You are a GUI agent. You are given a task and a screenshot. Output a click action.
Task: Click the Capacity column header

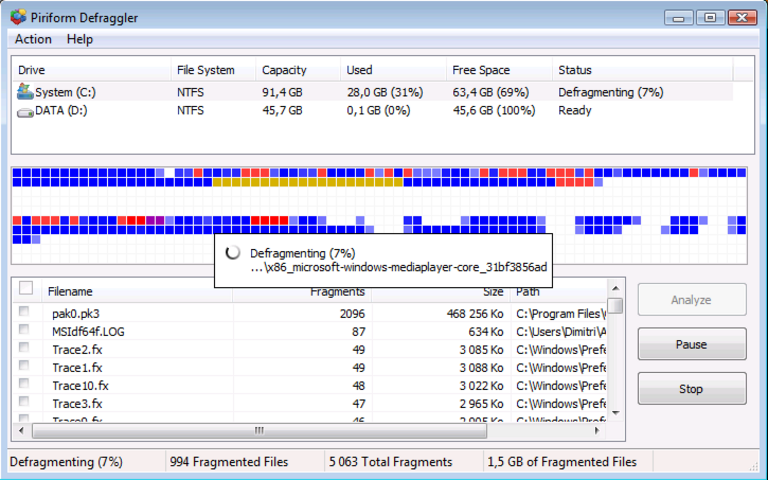click(298, 70)
